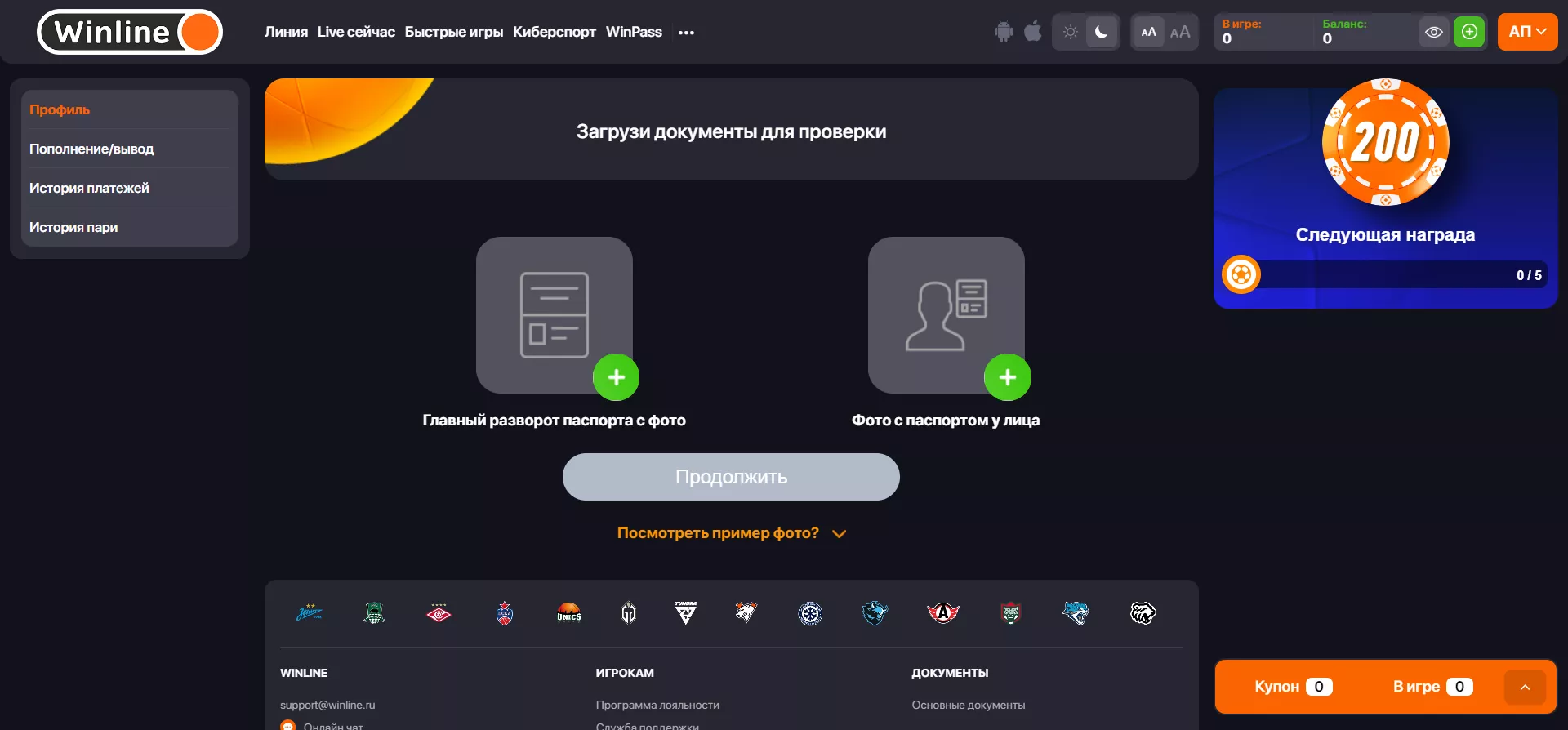
Task: Add selfie with passport photo
Action: tap(1007, 377)
